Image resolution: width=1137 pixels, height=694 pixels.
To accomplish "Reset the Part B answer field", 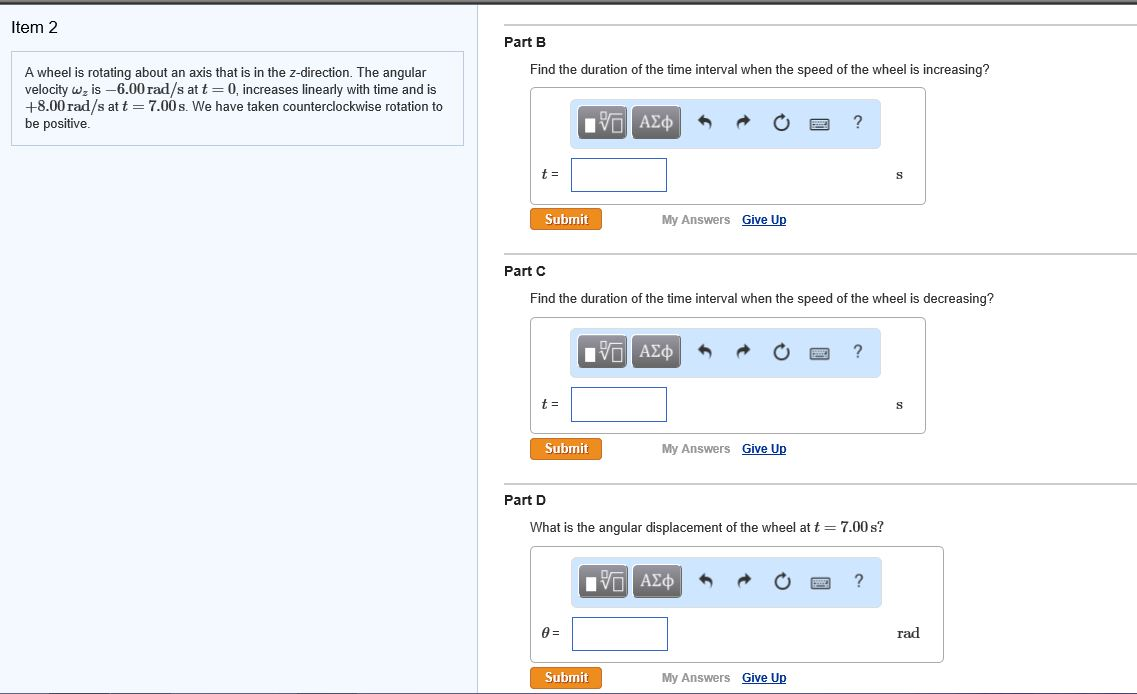I will tap(781, 123).
